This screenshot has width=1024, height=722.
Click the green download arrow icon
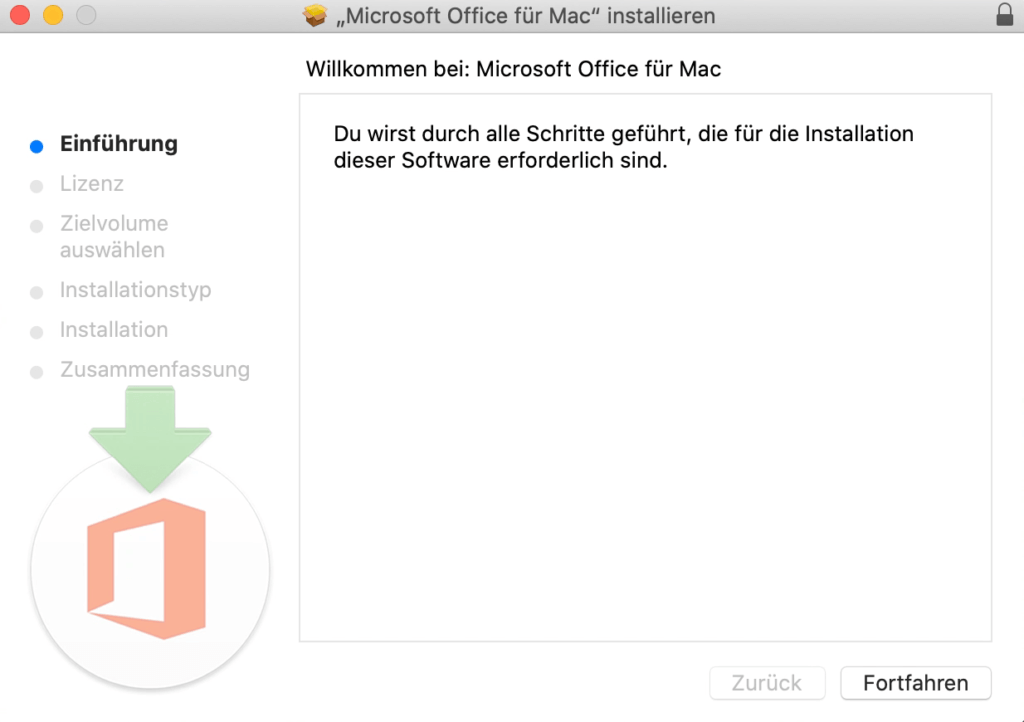click(x=150, y=438)
